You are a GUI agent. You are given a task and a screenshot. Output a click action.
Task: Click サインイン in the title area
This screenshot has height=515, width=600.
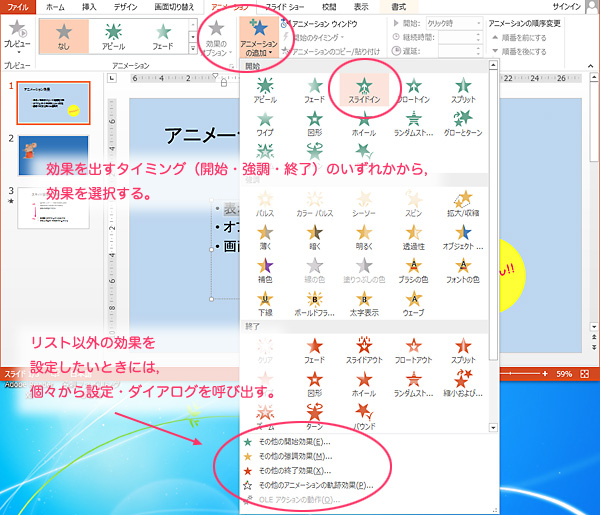[x=567, y=7]
